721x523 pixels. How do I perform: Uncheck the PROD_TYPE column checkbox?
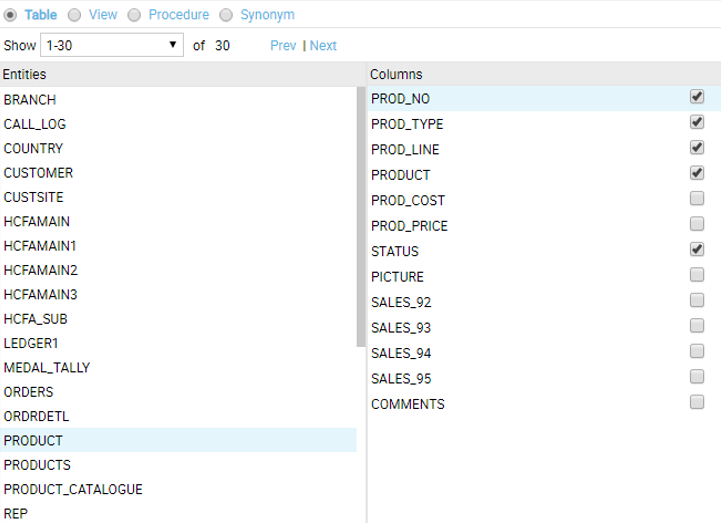[697, 122]
